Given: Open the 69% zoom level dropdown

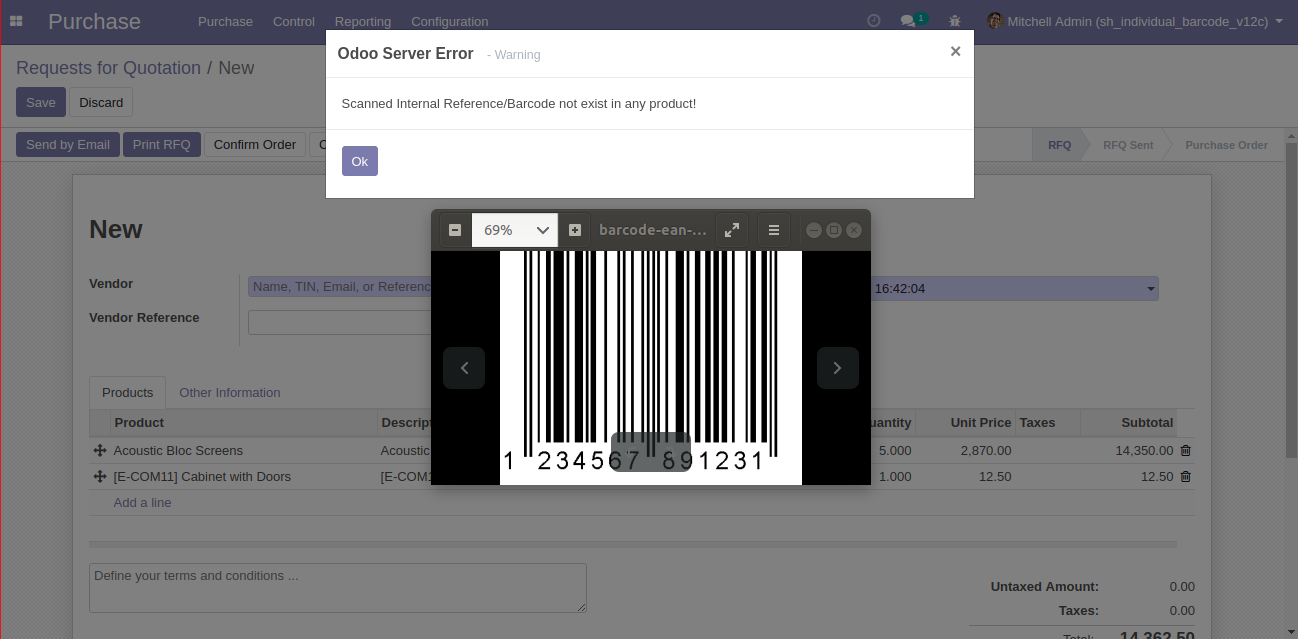Looking at the screenshot, I should 515,230.
